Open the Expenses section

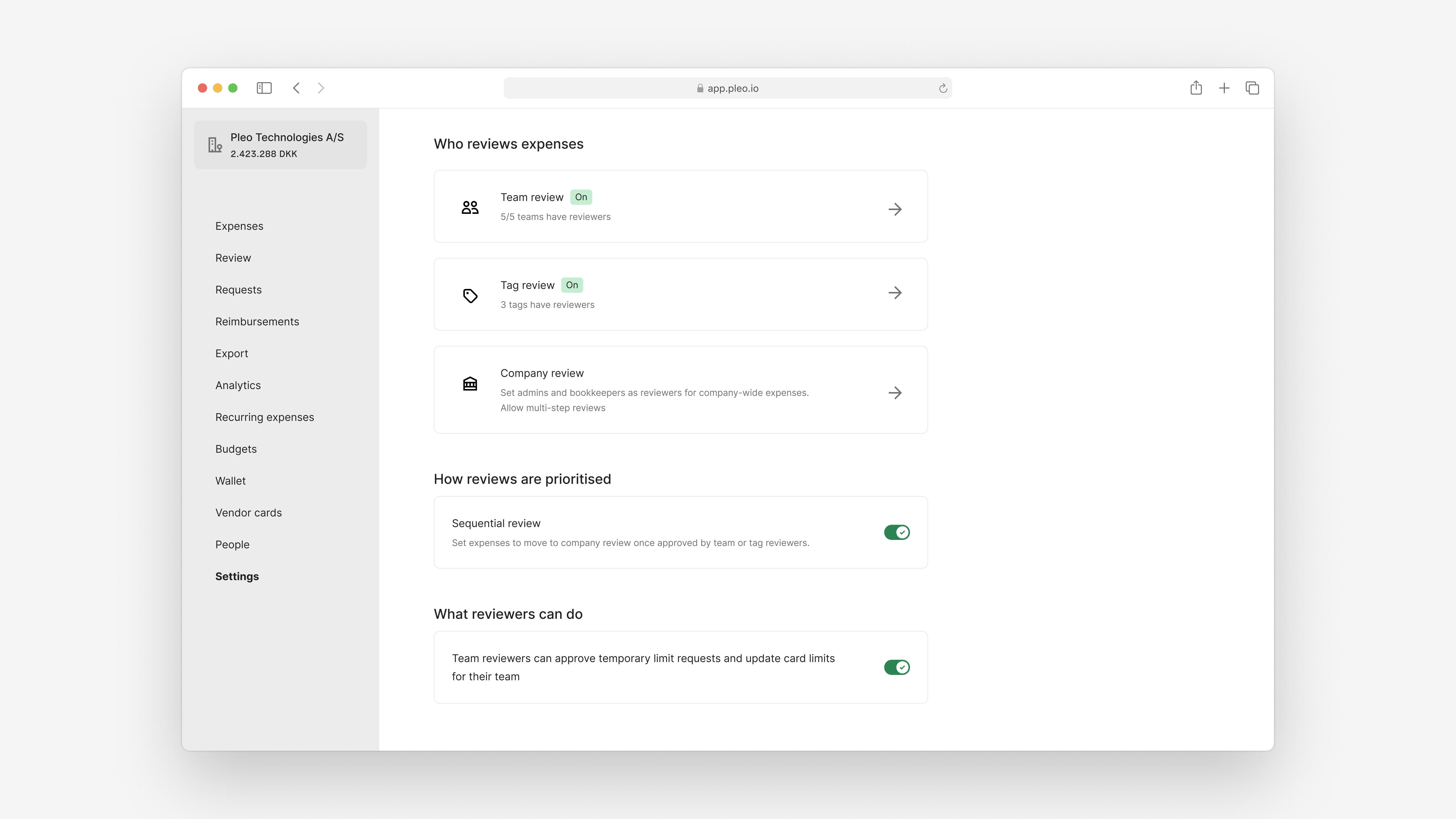pyautogui.click(x=239, y=226)
